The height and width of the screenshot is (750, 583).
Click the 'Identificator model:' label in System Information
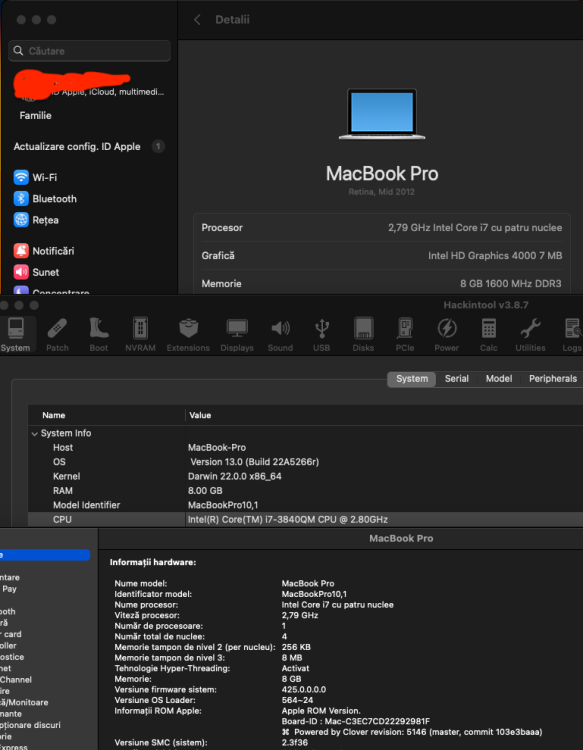153,594
